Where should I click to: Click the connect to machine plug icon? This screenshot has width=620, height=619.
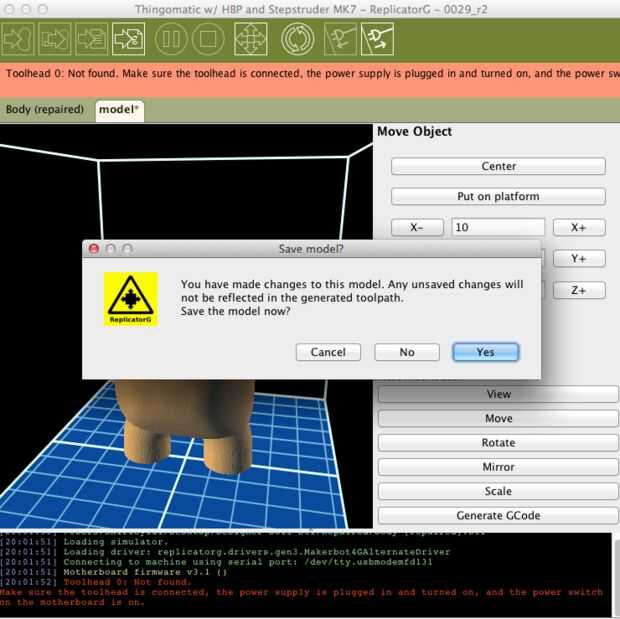pyautogui.click(x=340, y=39)
